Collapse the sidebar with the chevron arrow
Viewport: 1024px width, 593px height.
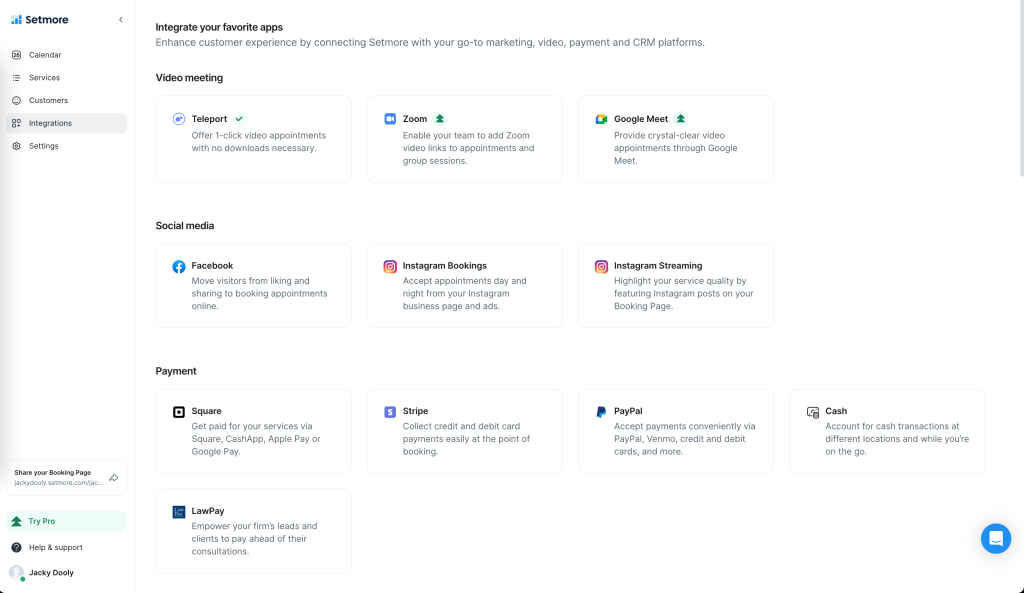(121, 19)
